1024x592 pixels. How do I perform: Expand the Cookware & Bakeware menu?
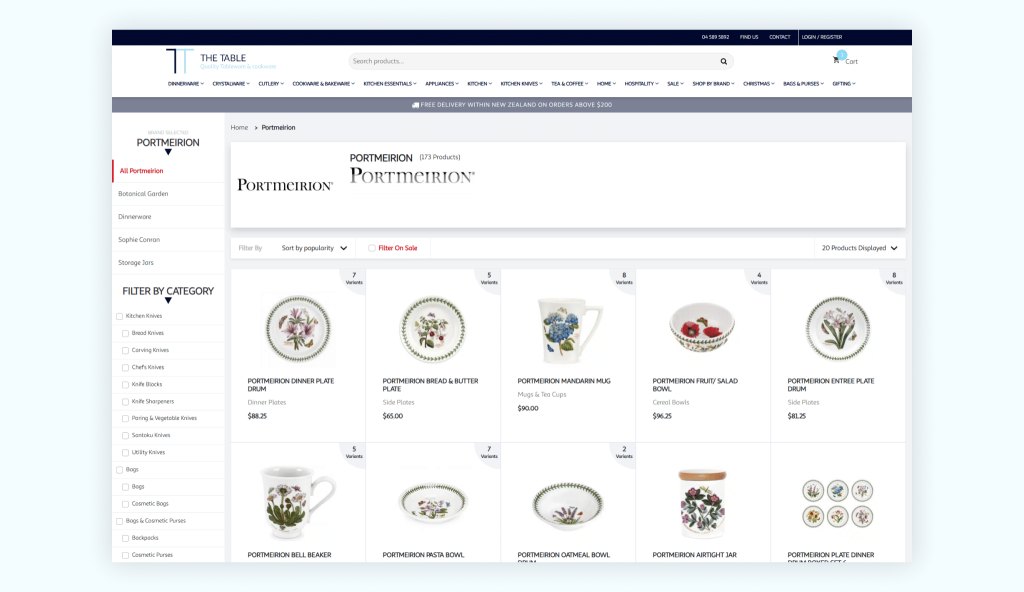323,84
